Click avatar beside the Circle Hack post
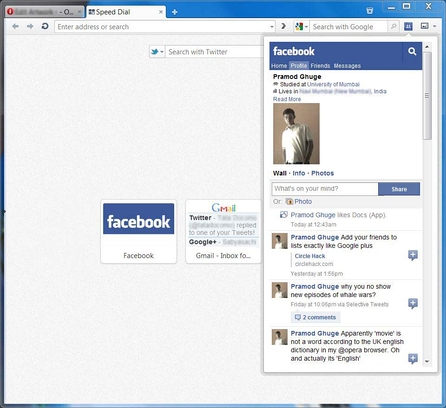This screenshot has height=408, width=446. (279, 241)
